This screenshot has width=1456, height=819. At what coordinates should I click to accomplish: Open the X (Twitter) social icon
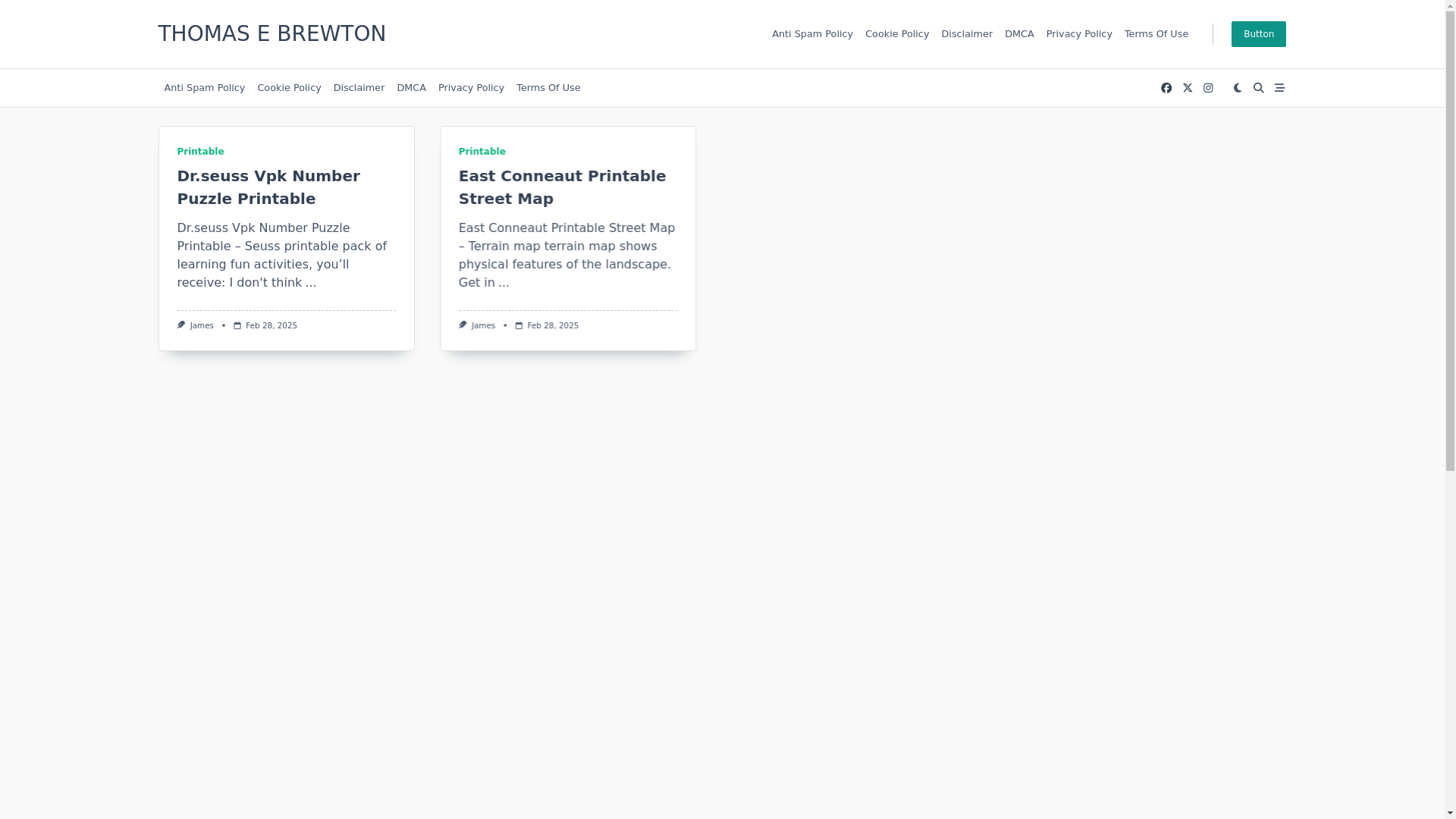tap(1188, 88)
